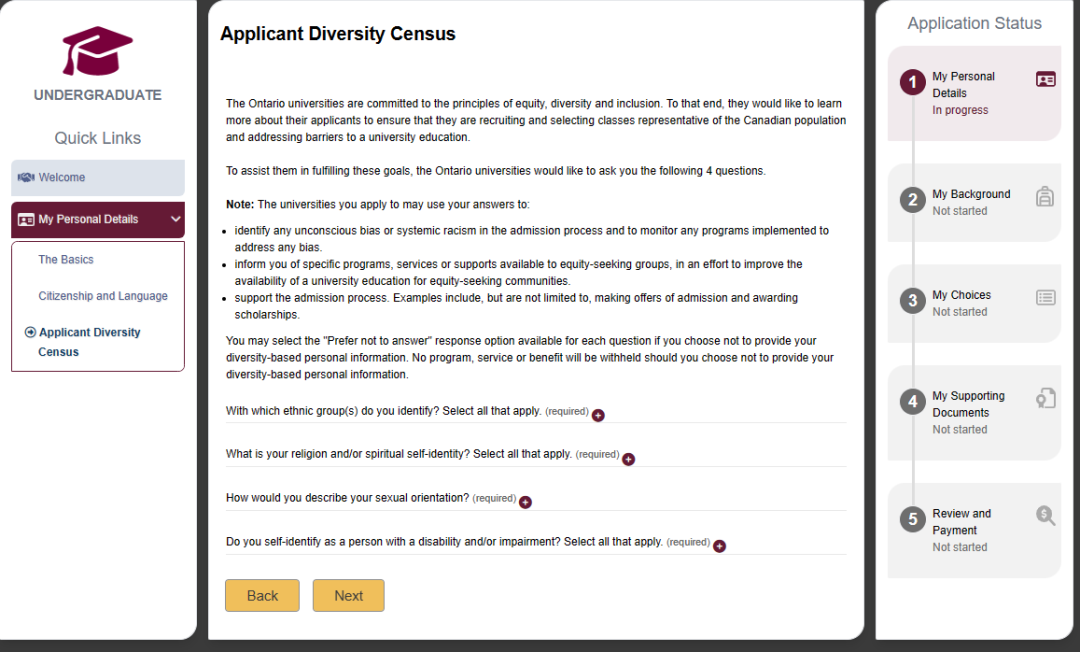The image size is (1080, 652).
Task: Expand the sexual orientation question
Action: coord(525,503)
